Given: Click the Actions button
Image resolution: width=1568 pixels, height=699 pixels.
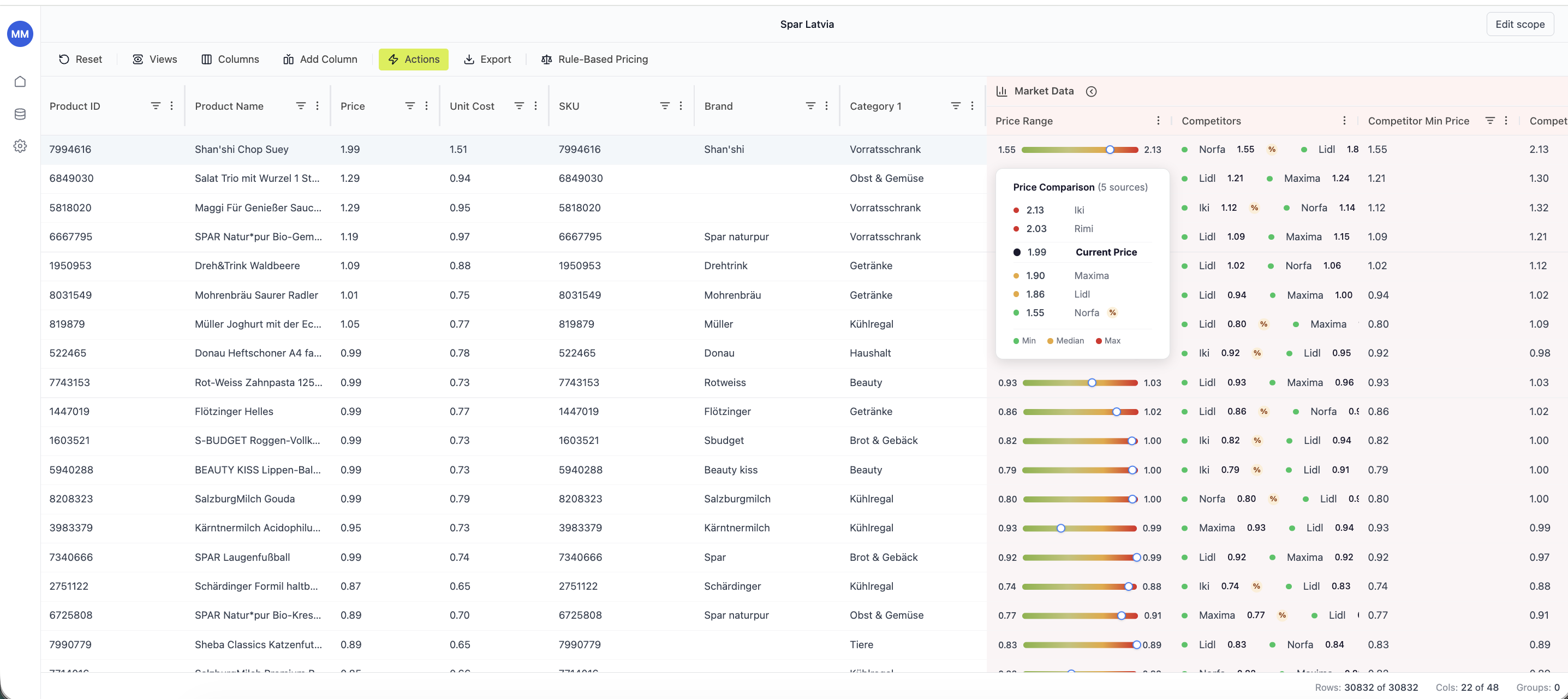Looking at the screenshot, I should (413, 59).
